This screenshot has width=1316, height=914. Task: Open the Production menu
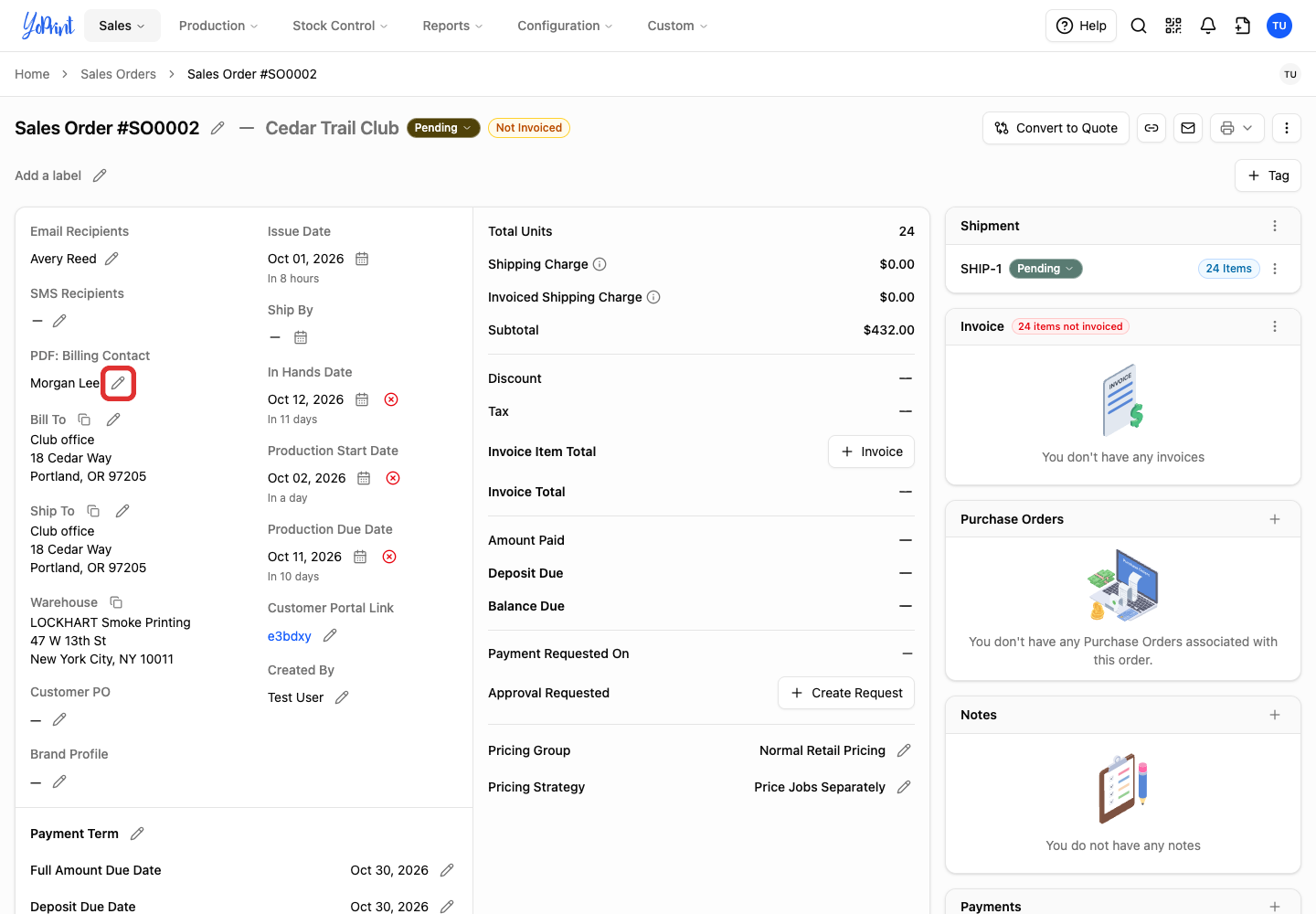(218, 26)
